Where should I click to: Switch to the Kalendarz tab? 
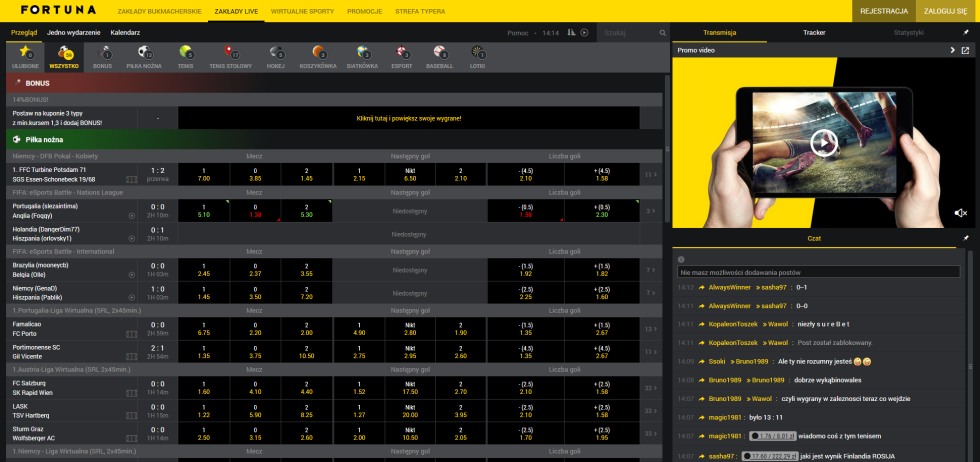click(x=125, y=33)
